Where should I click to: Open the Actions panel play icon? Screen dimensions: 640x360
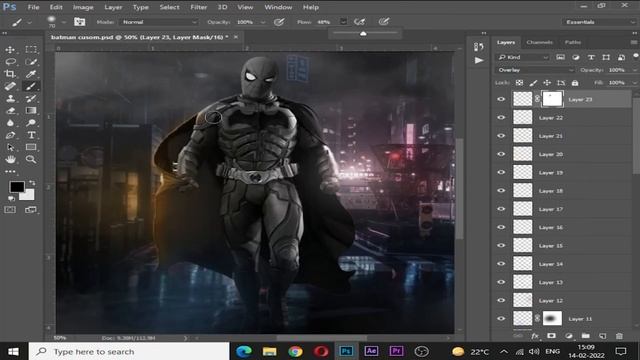click(x=478, y=60)
